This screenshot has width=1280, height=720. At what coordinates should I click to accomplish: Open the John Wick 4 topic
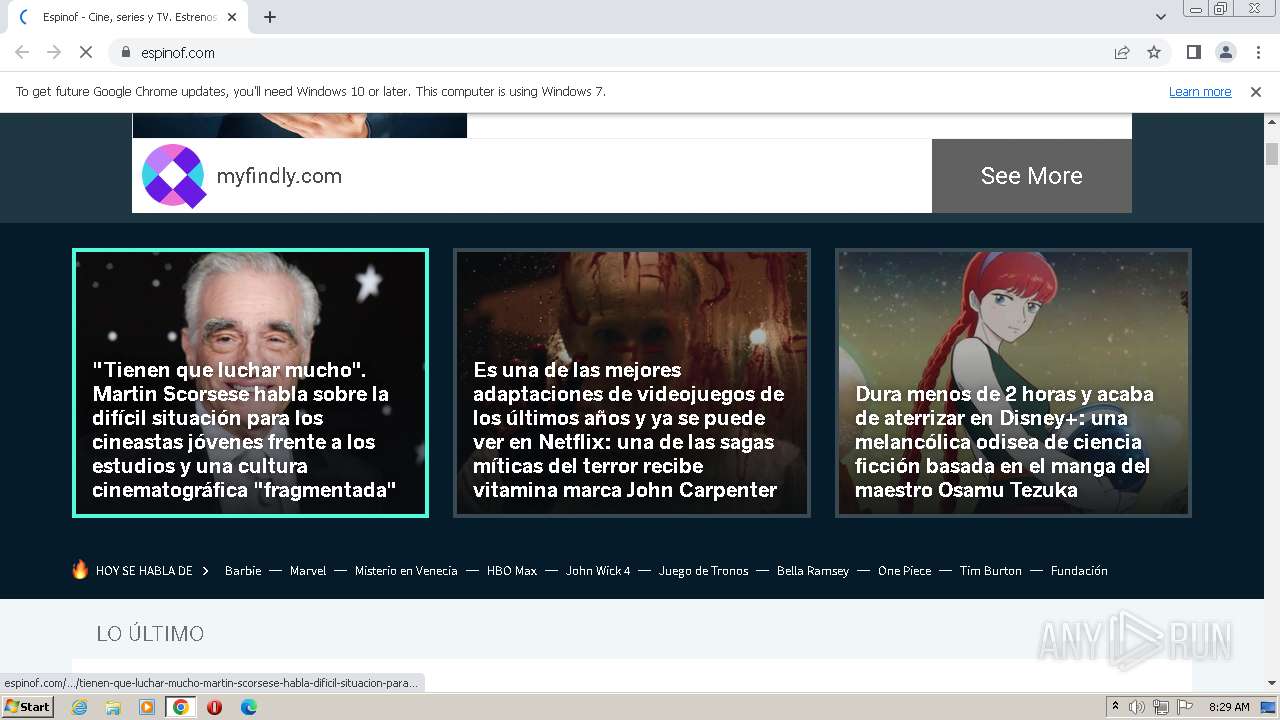click(x=598, y=571)
